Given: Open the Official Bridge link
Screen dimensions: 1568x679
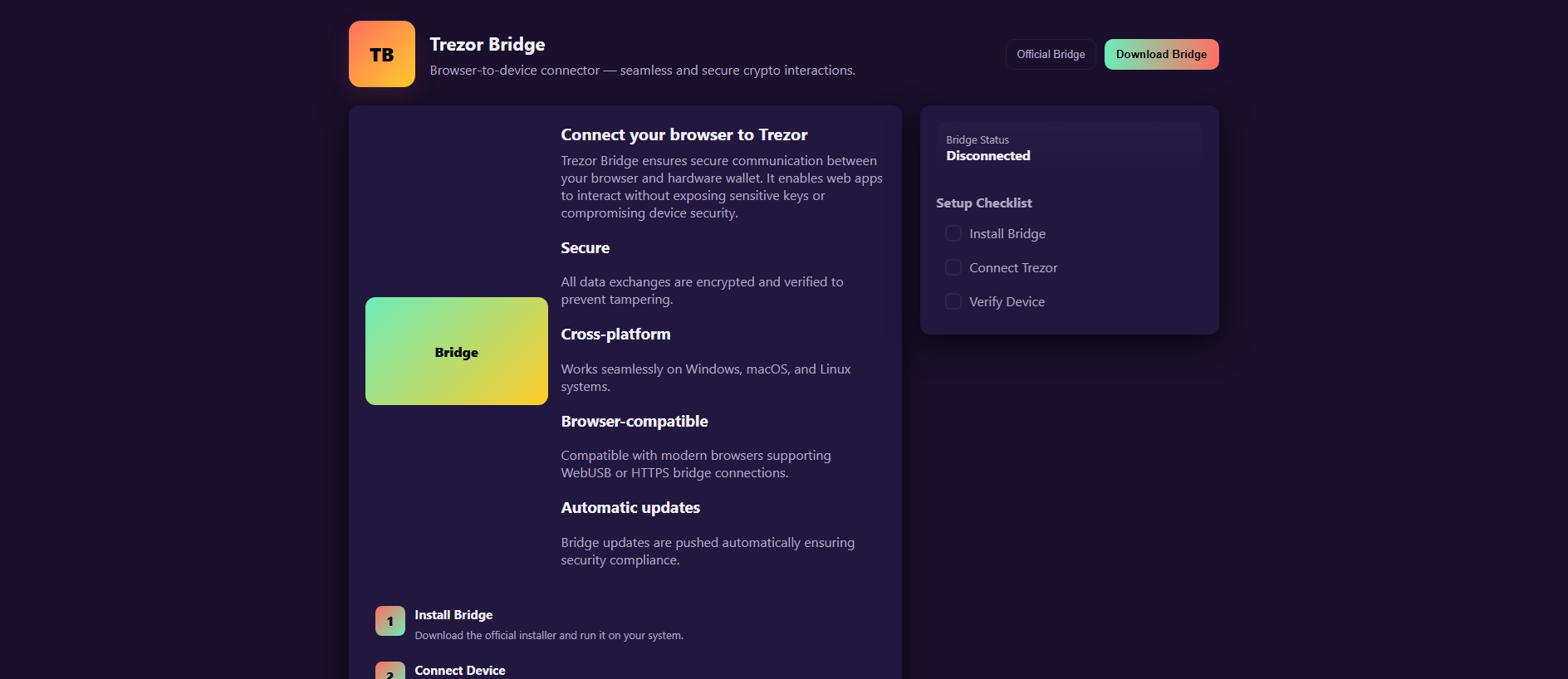Looking at the screenshot, I should click(x=1051, y=54).
